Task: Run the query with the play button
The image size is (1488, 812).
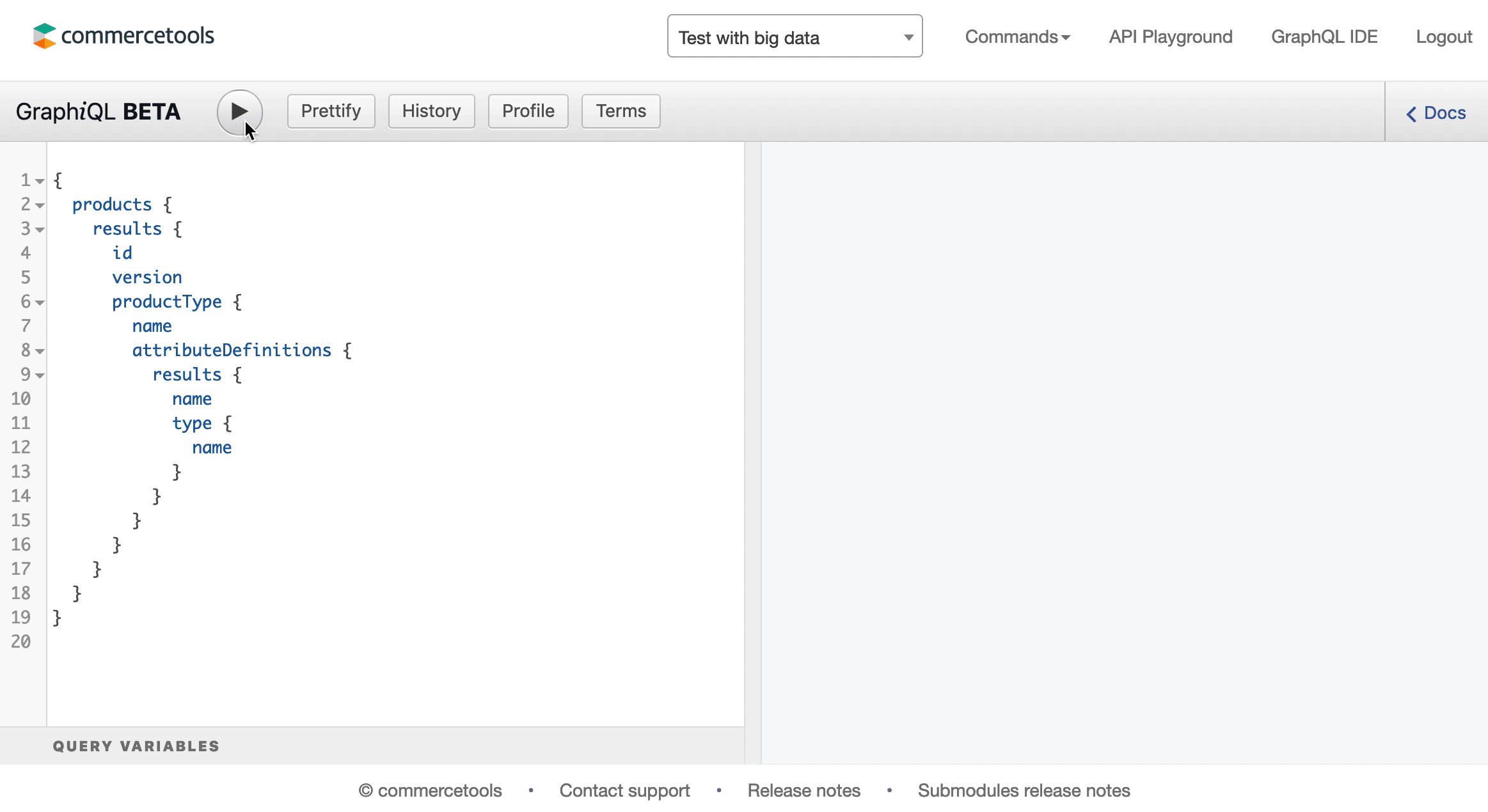Action: (239, 111)
